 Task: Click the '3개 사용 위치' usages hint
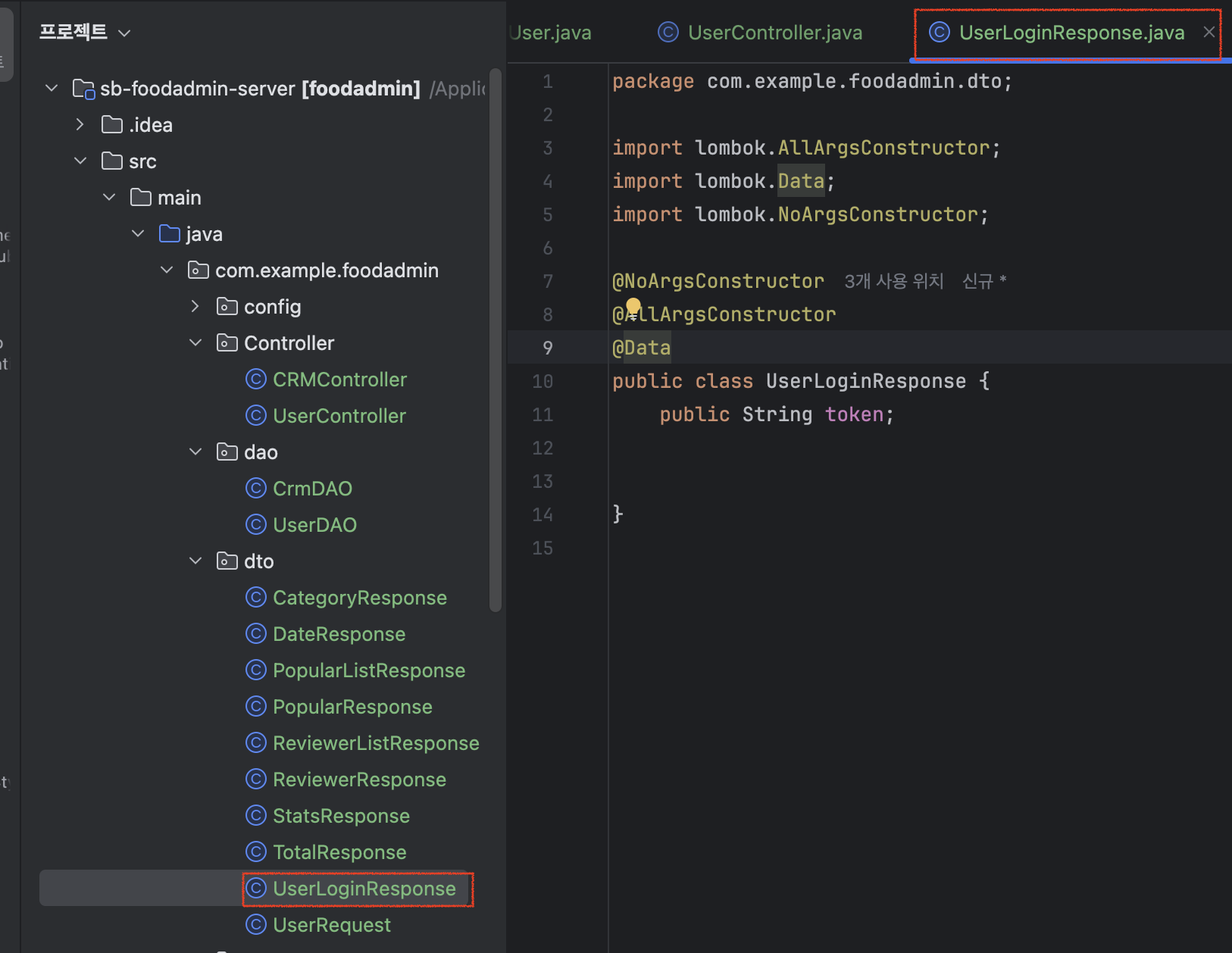[x=894, y=281]
